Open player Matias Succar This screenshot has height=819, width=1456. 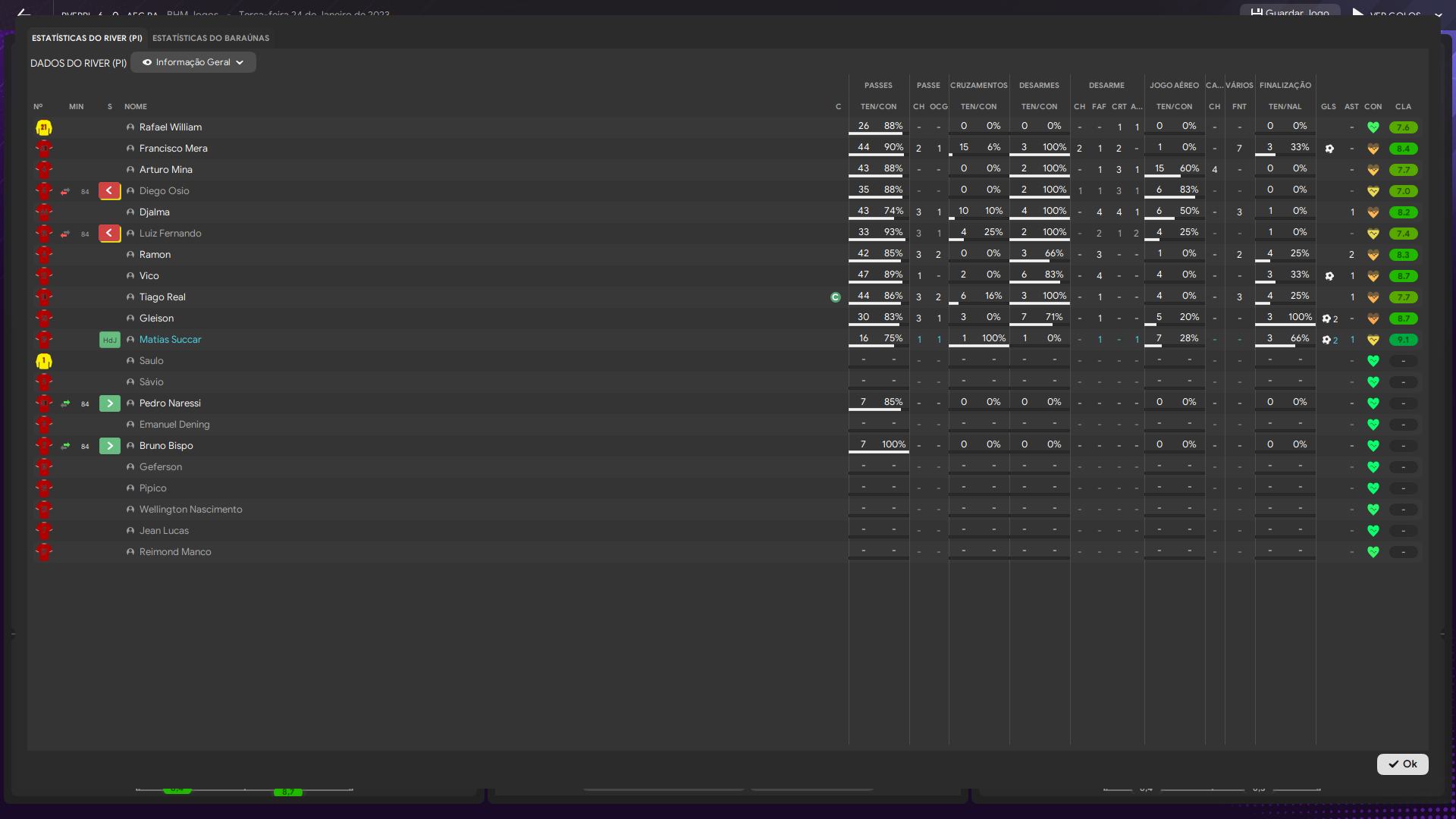[x=171, y=340]
